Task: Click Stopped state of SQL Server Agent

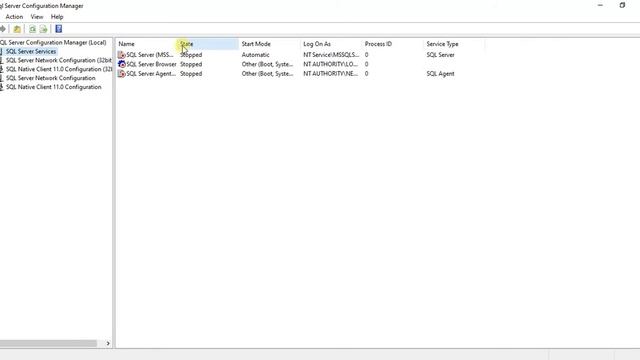Action: [x=191, y=74]
